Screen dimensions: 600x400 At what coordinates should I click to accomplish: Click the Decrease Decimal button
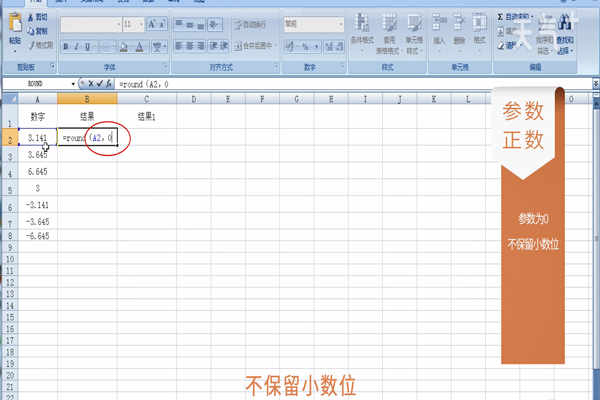(x=339, y=47)
